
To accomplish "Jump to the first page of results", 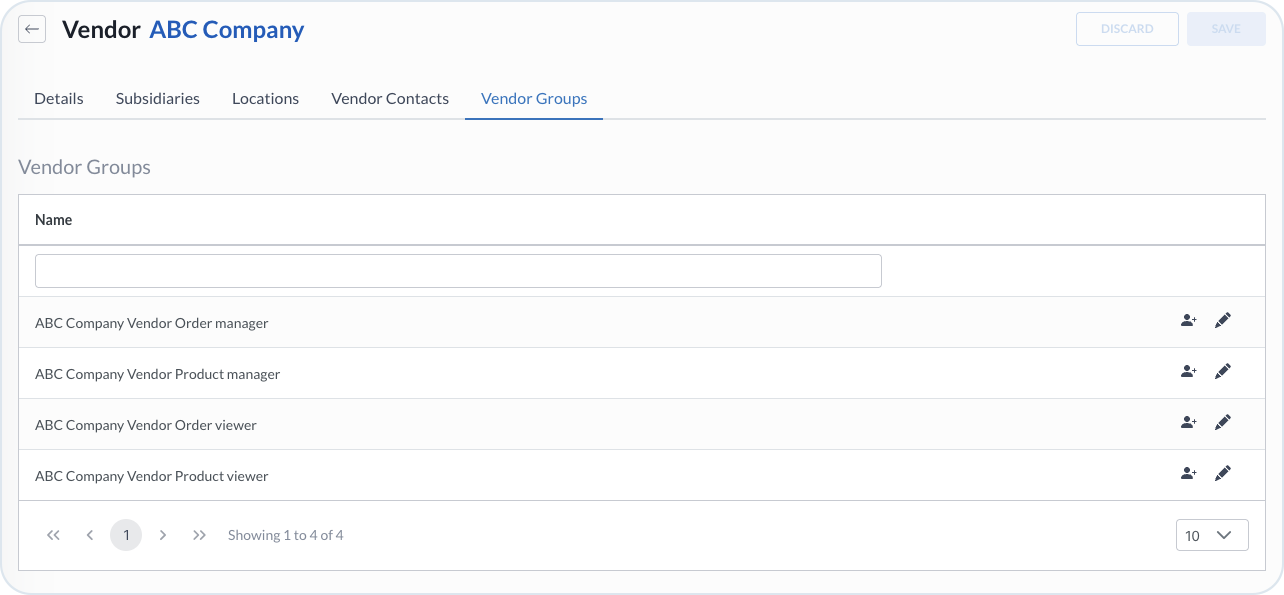I will click(x=54, y=535).
